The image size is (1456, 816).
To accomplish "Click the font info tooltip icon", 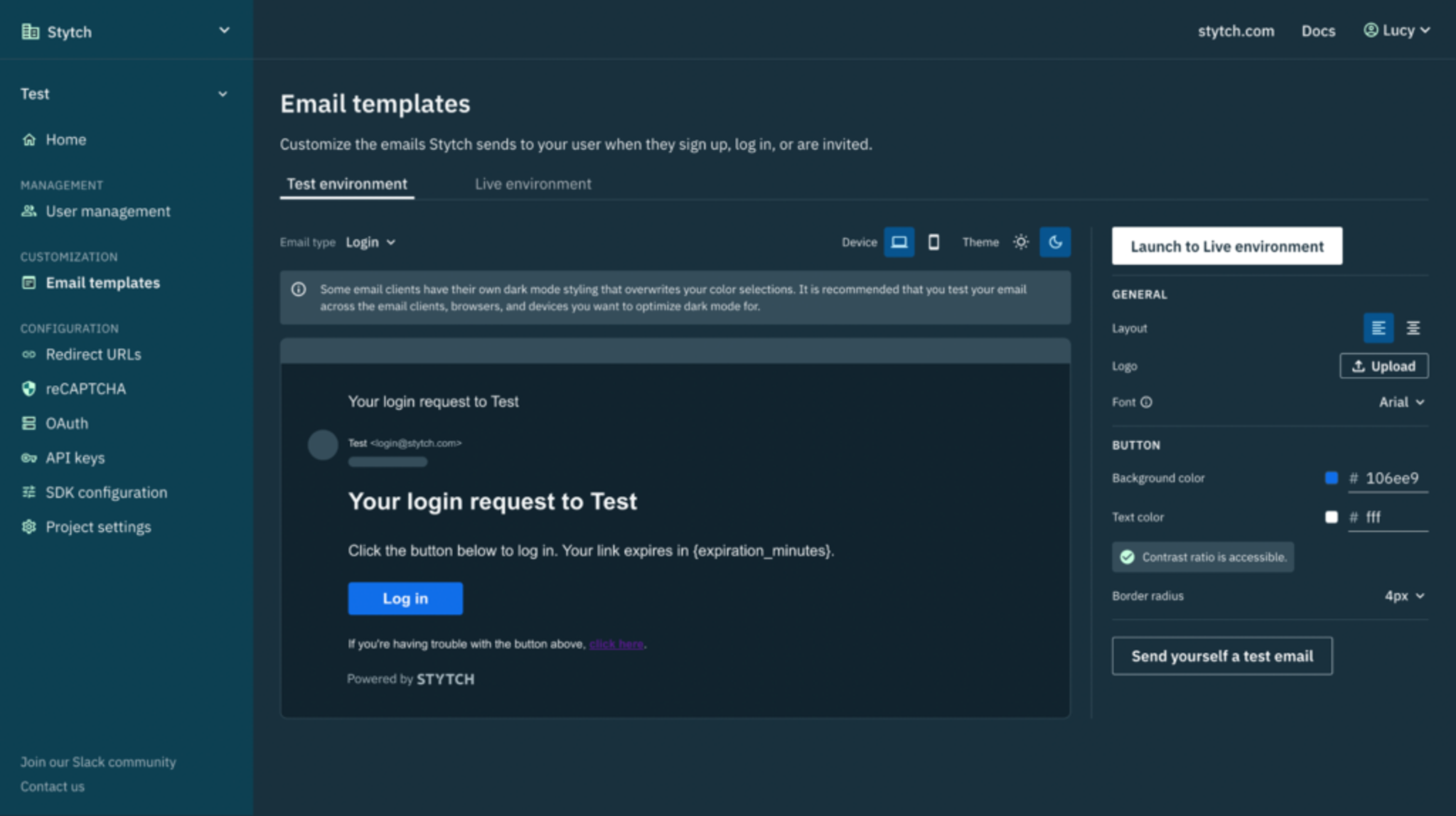I will coord(1147,402).
